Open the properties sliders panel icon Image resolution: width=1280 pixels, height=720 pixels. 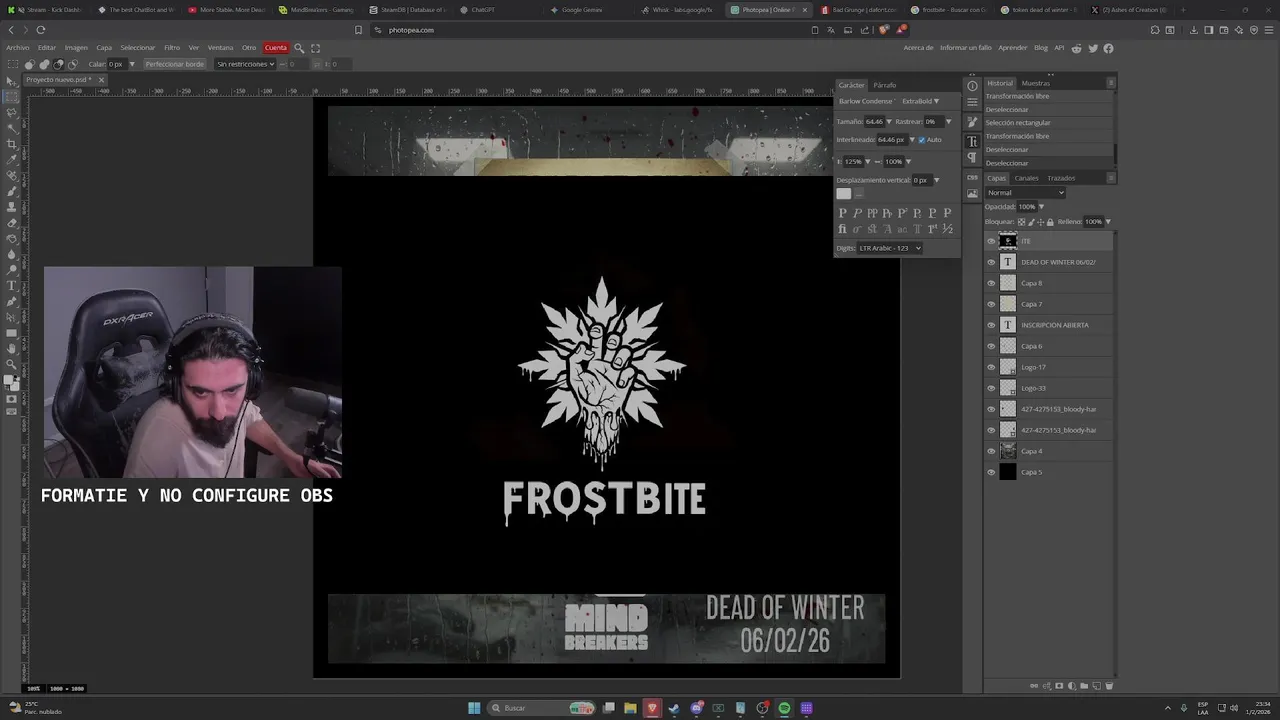[x=972, y=102]
